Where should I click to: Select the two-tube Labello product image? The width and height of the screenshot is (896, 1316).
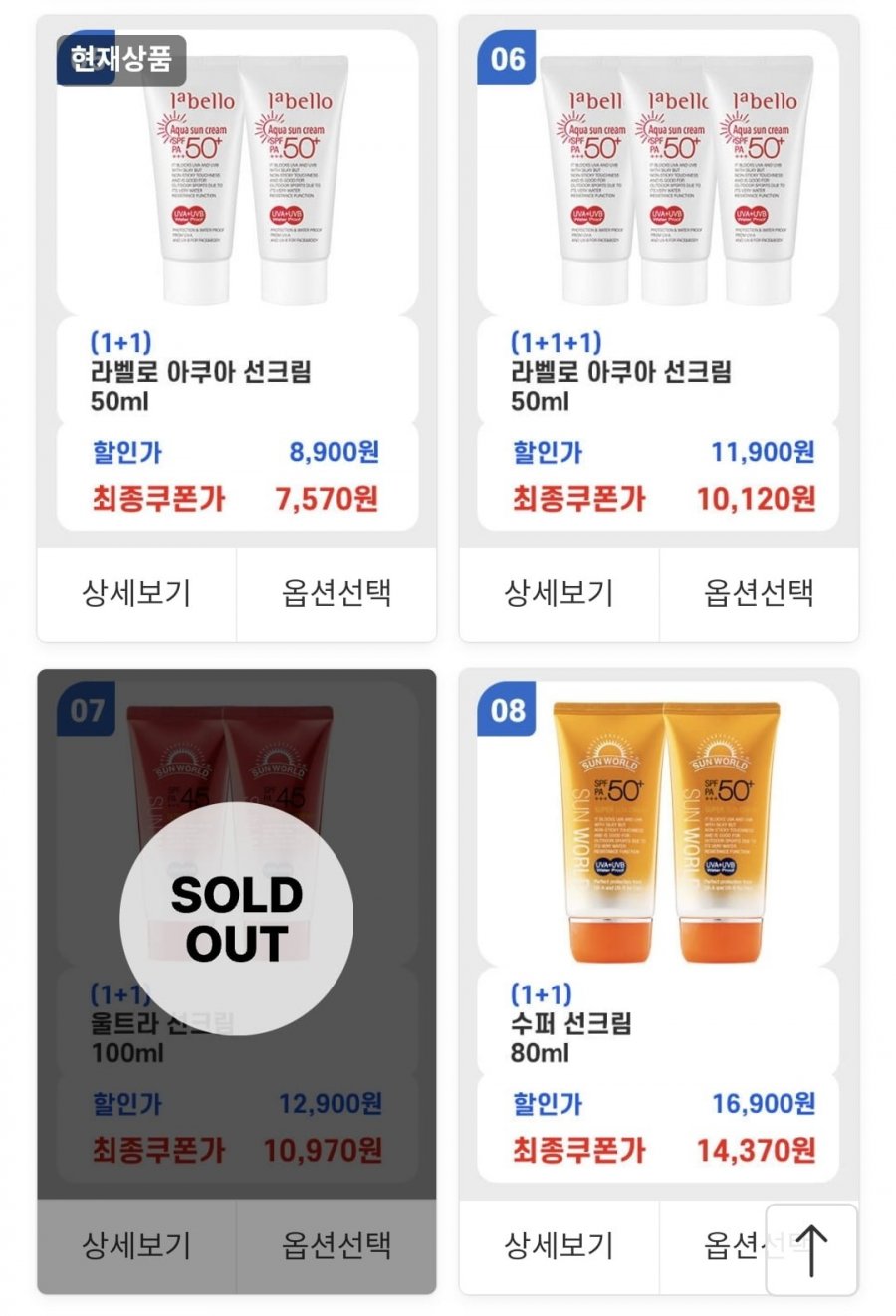(x=245, y=179)
